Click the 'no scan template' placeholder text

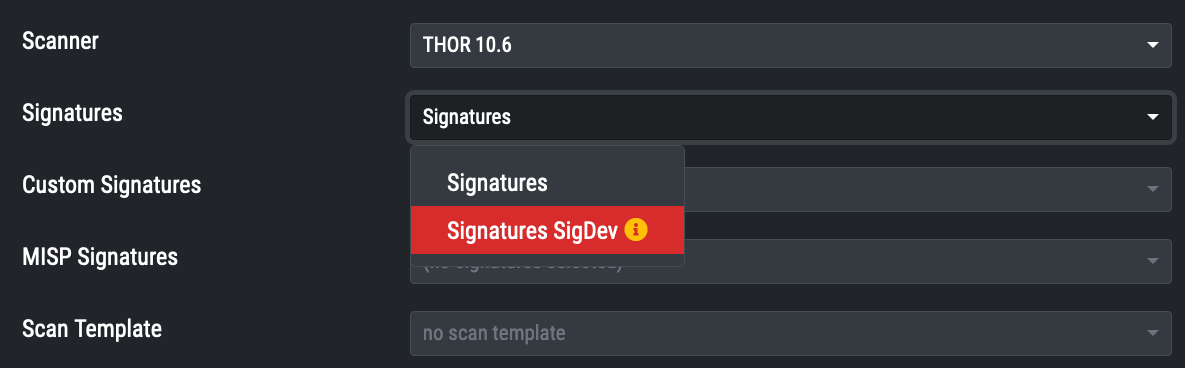click(494, 332)
